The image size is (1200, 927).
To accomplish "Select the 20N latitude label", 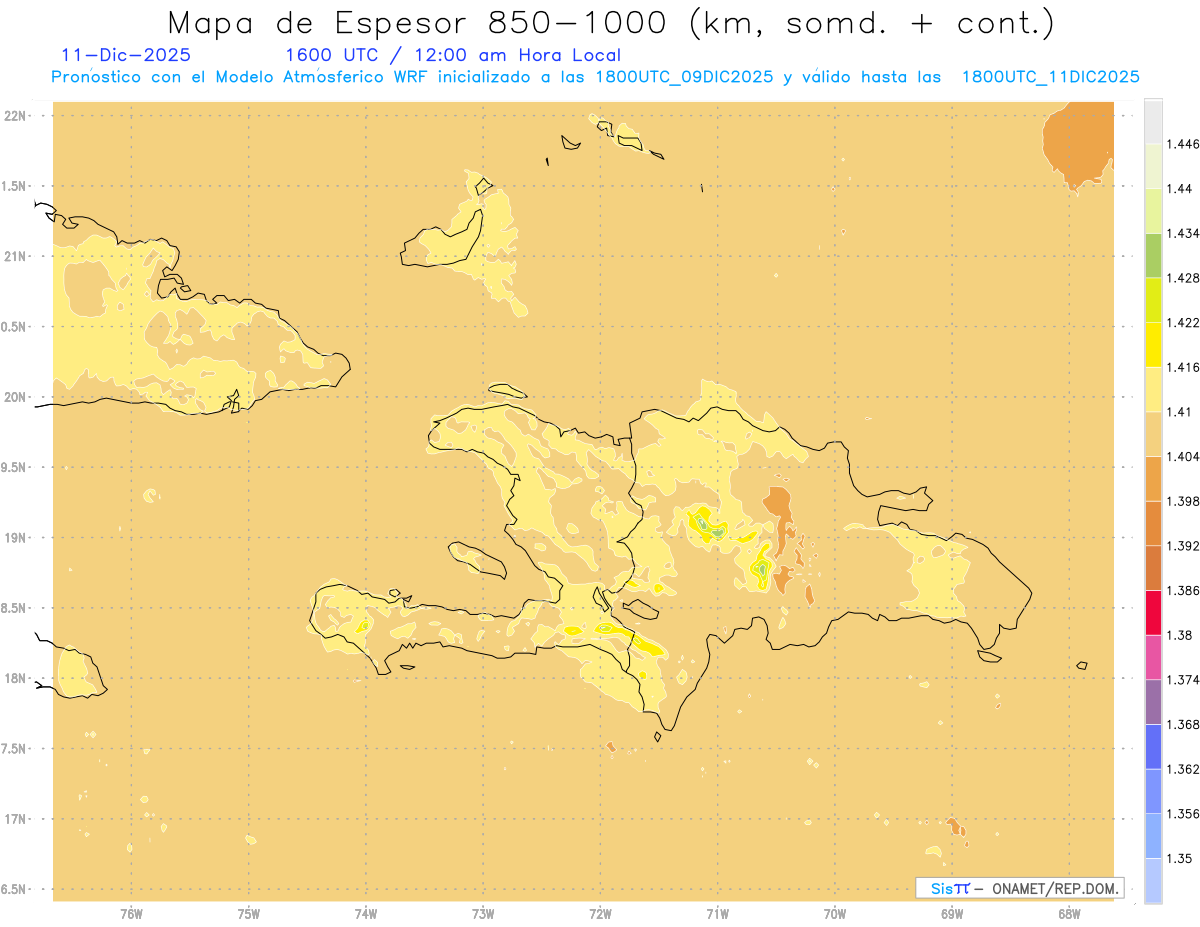I will [x=16, y=397].
